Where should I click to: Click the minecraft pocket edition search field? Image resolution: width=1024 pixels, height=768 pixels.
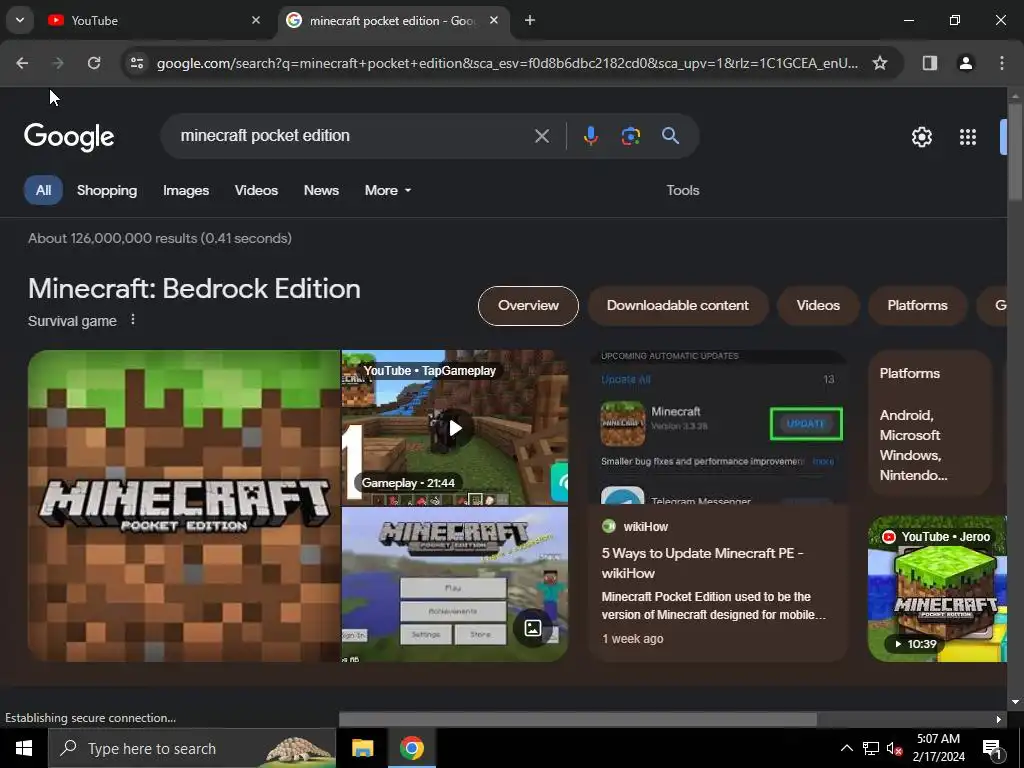tap(353, 136)
